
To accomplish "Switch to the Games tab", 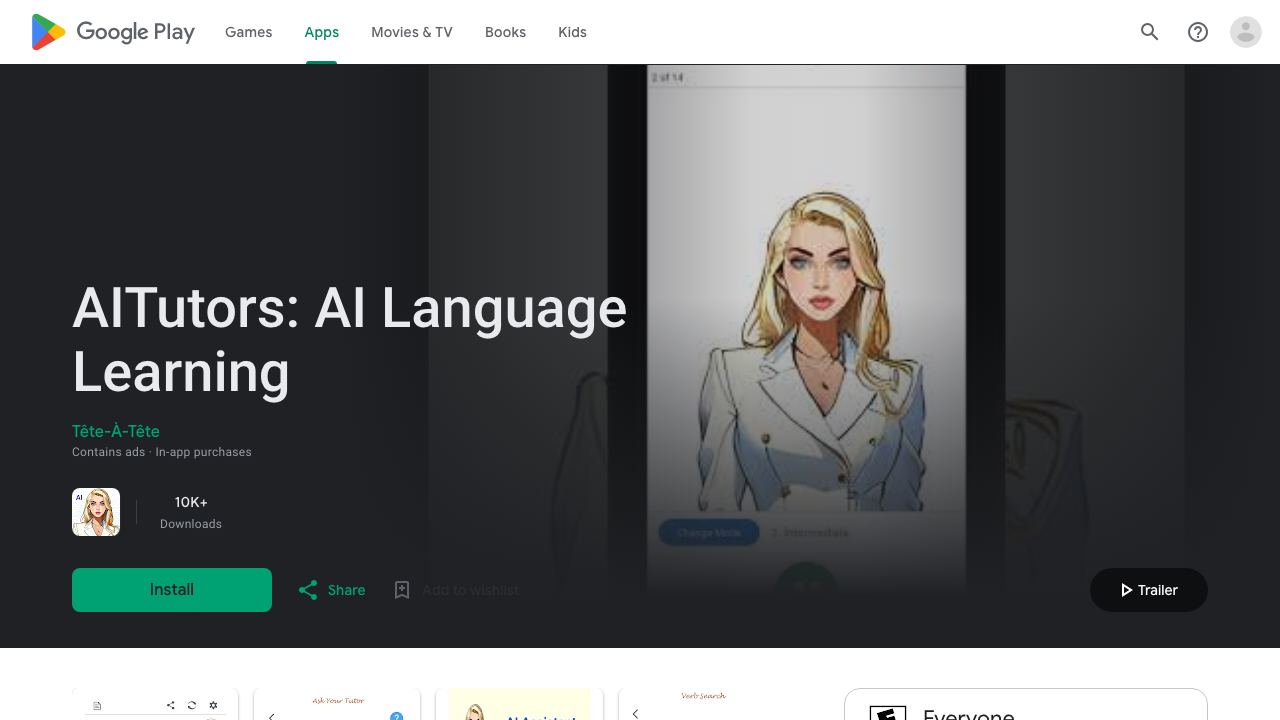I will 248,32.
